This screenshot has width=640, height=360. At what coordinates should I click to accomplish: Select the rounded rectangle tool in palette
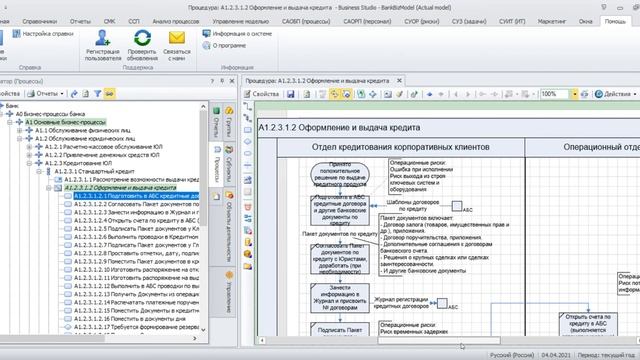pyautogui.click(x=247, y=153)
